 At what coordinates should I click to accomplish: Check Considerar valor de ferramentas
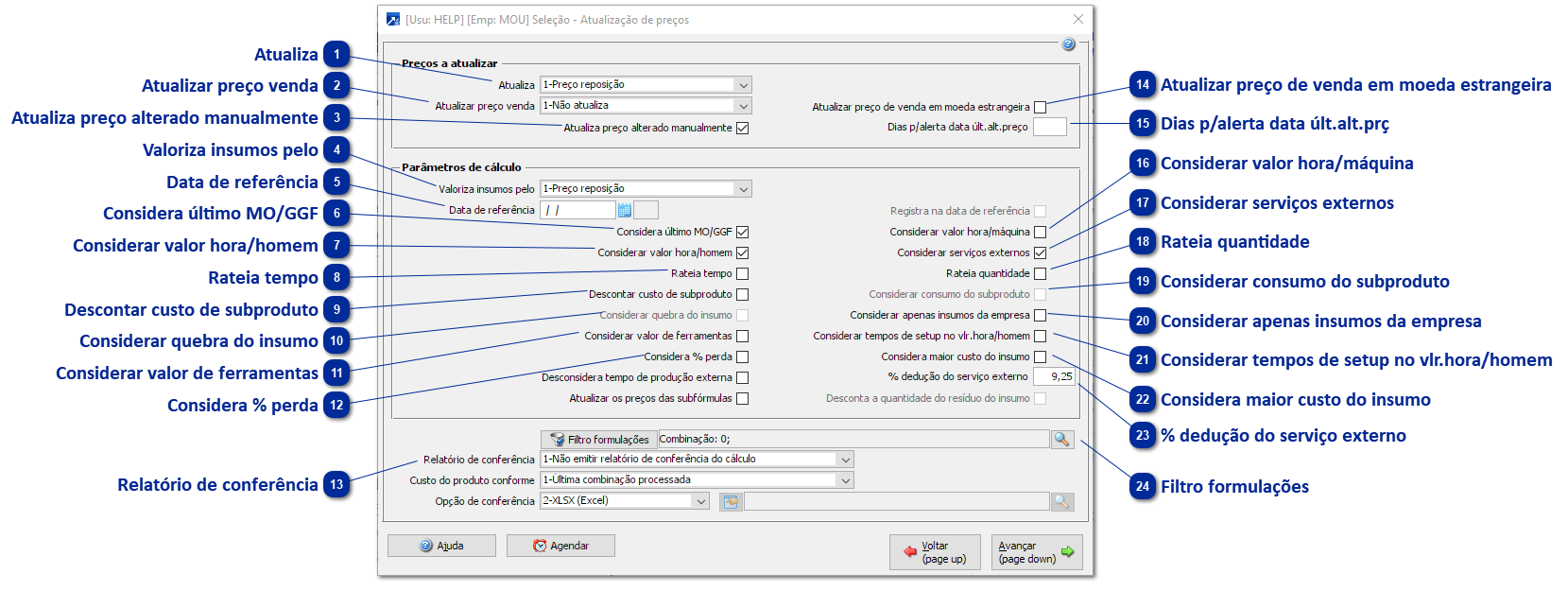point(742,336)
